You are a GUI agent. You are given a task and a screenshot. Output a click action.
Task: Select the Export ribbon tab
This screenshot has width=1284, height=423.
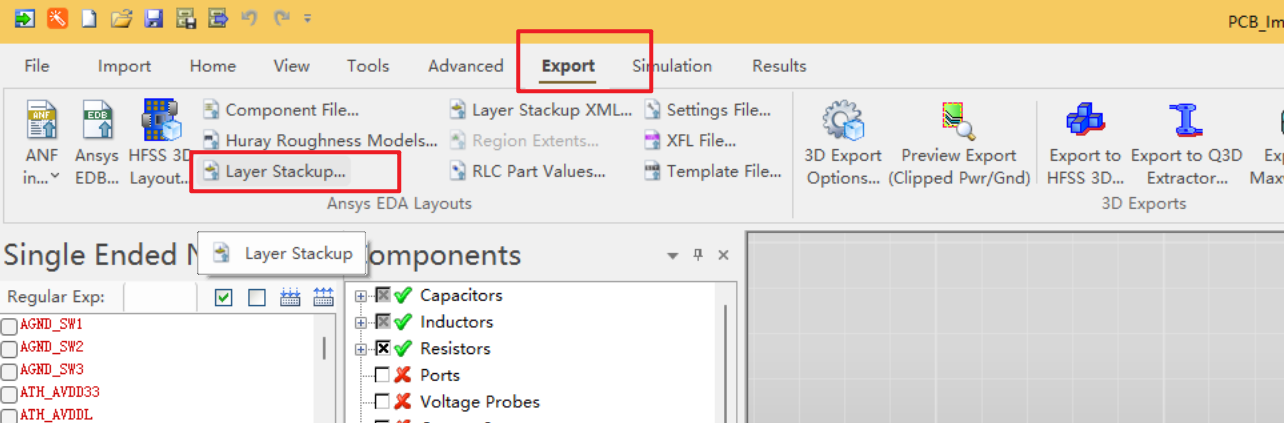tap(568, 66)
